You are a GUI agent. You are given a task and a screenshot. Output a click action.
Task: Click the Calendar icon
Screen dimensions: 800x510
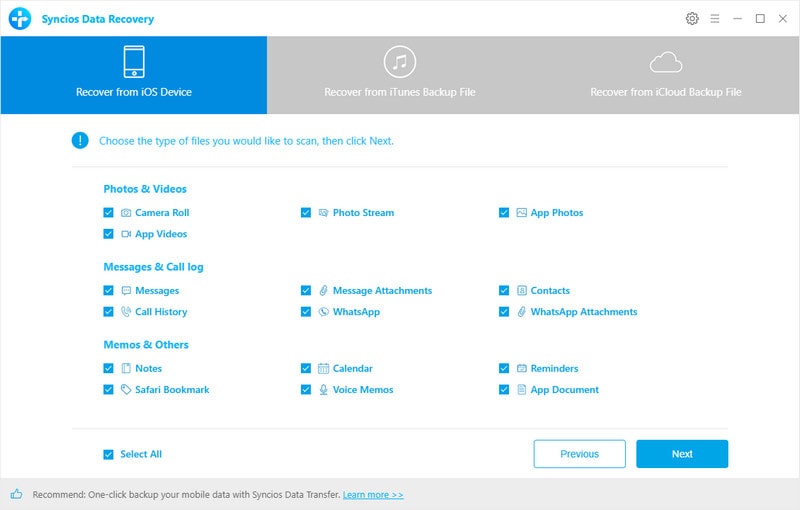pyautogui.click(x=323, y=368)
